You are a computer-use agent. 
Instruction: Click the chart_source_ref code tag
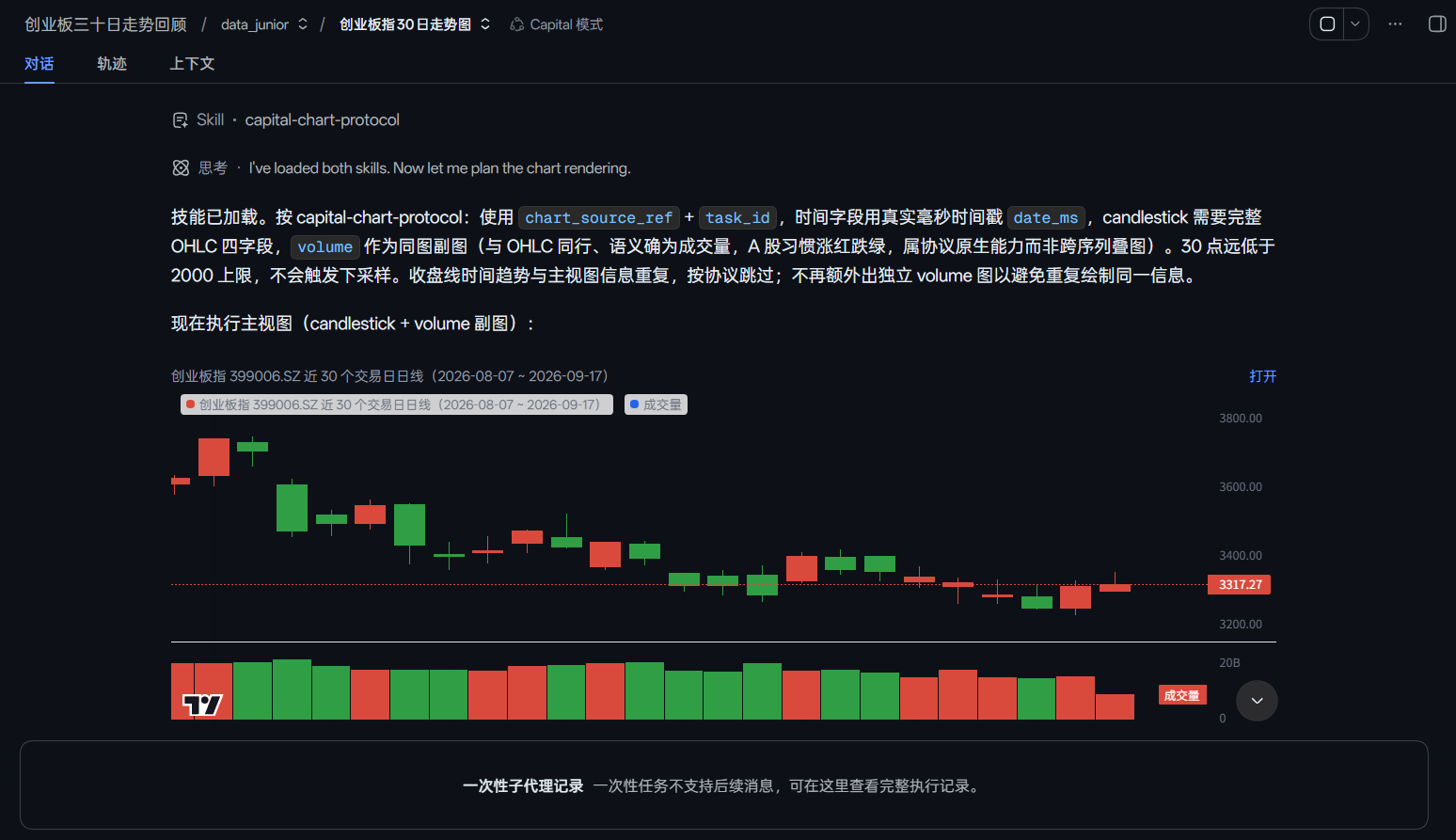point(598,218)
